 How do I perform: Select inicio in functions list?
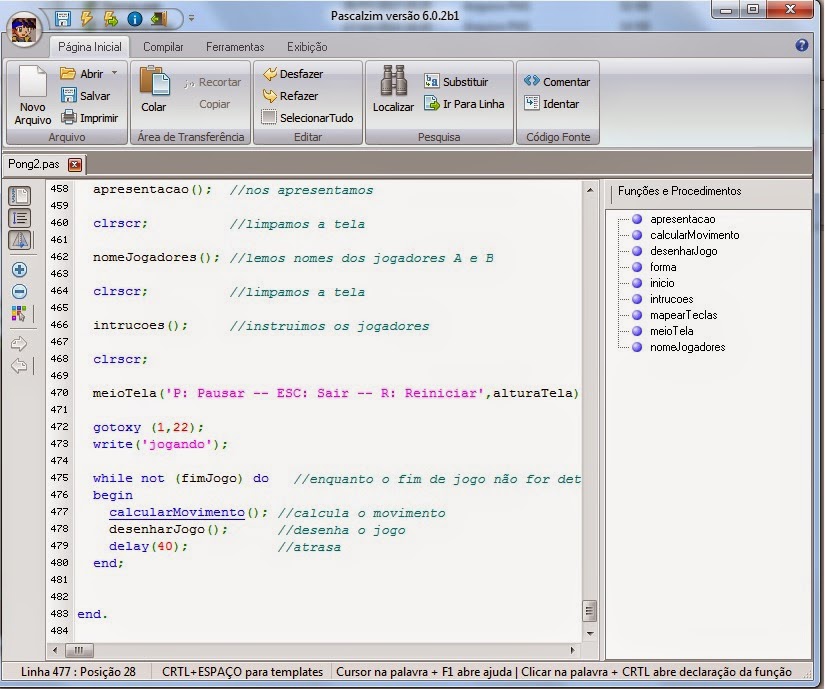coord(662,283)
